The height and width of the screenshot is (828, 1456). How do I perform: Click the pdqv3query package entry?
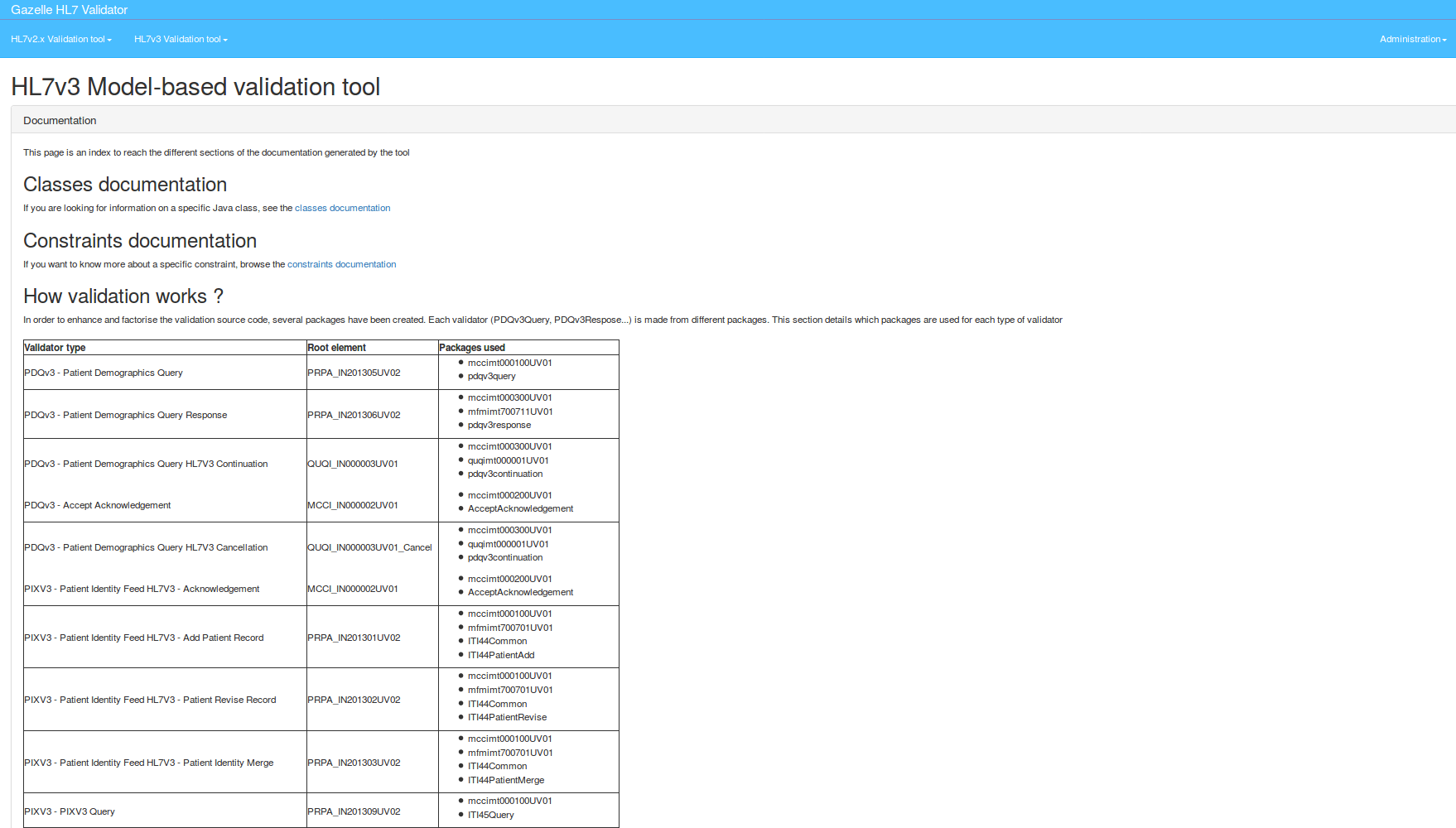(491, 376)
